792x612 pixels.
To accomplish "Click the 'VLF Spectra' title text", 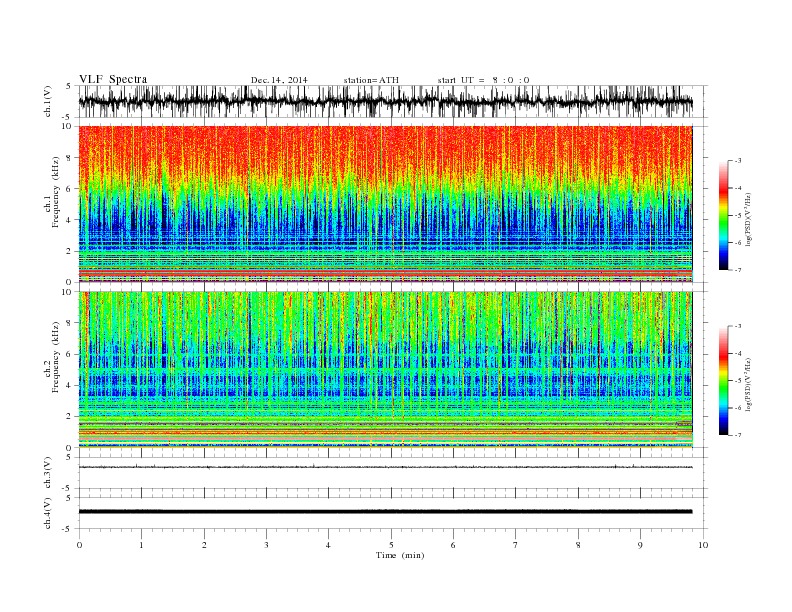I will pyautogui.click(x=113, y=79).
